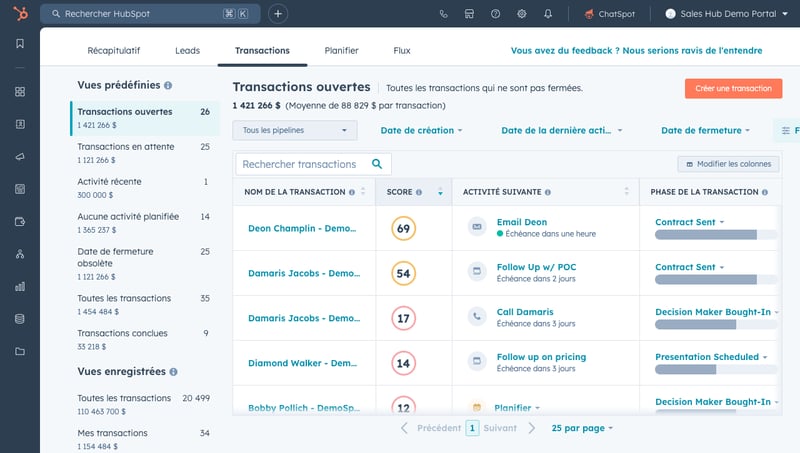Screen dimensions: 800x453
Task: Open the automation workflow sidebar icon
Action: (x=20, y=254)
